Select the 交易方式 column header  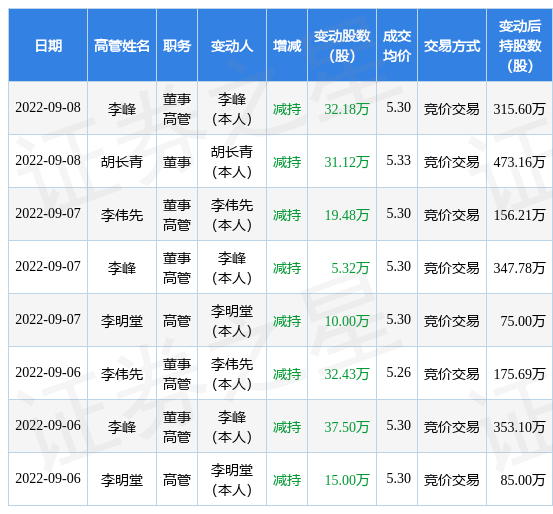click(x=452, y=46)
